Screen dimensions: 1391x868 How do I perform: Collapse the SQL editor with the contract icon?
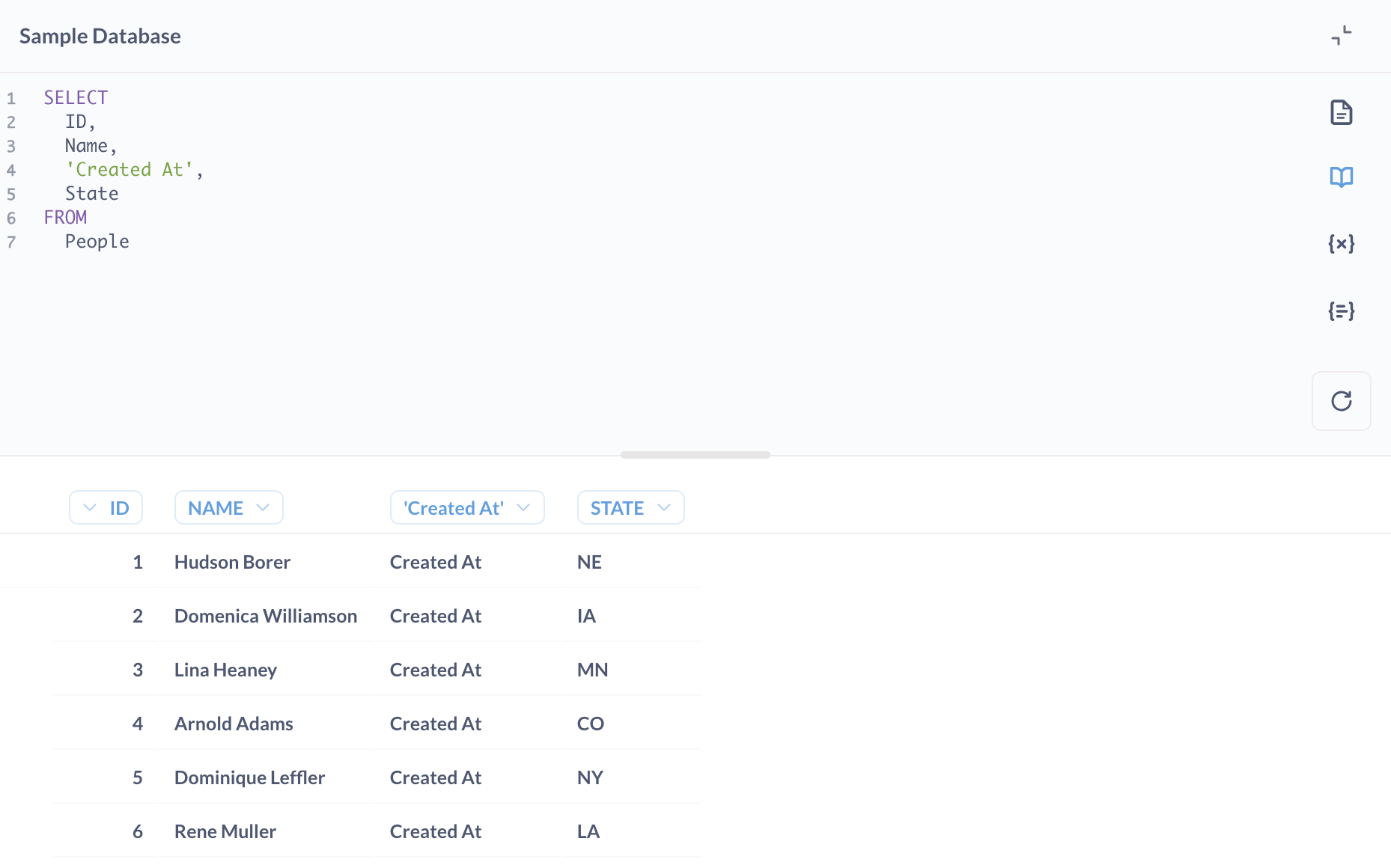tap(1341, 35)
